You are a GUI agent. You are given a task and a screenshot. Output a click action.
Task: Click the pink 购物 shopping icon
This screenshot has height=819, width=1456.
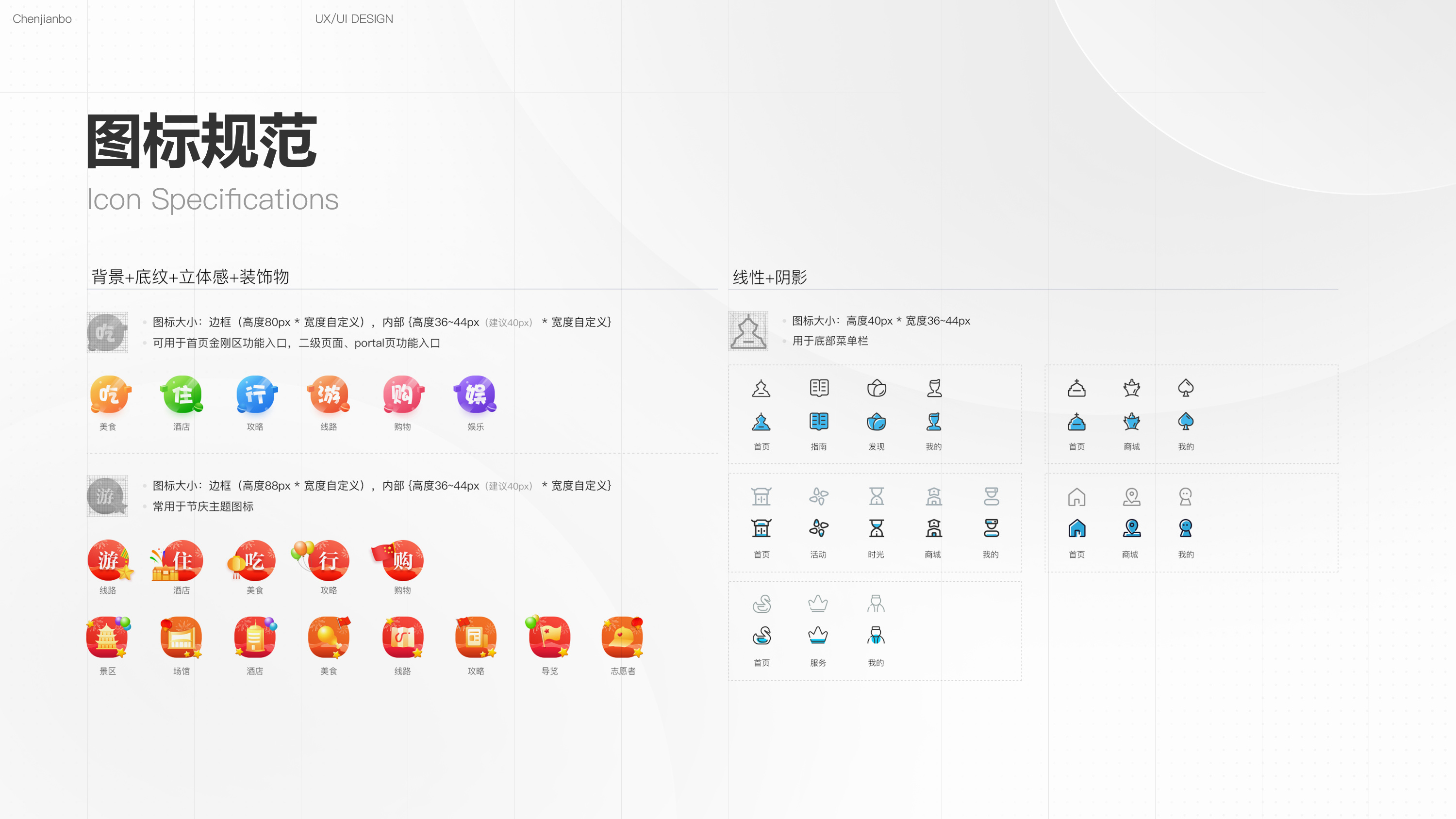(402, 394)
